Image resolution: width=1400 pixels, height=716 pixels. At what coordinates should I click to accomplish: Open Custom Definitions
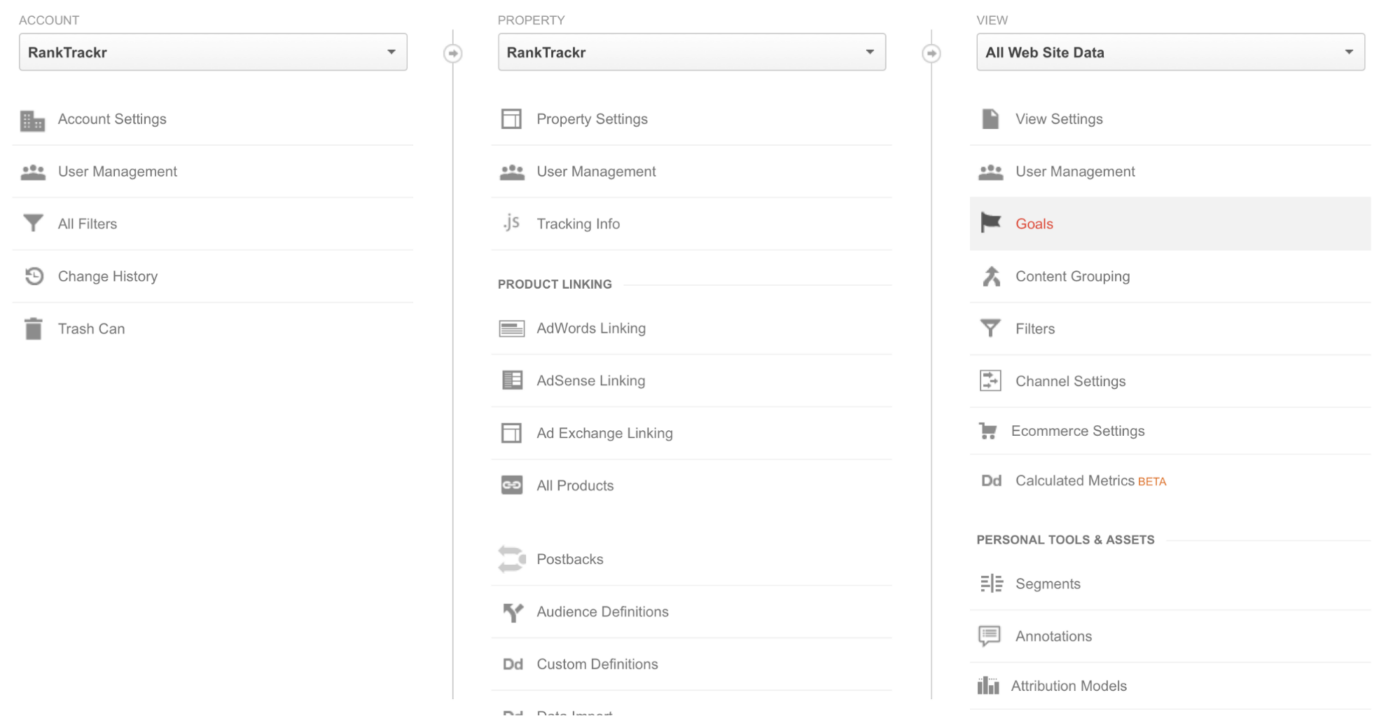pos(691,664)
